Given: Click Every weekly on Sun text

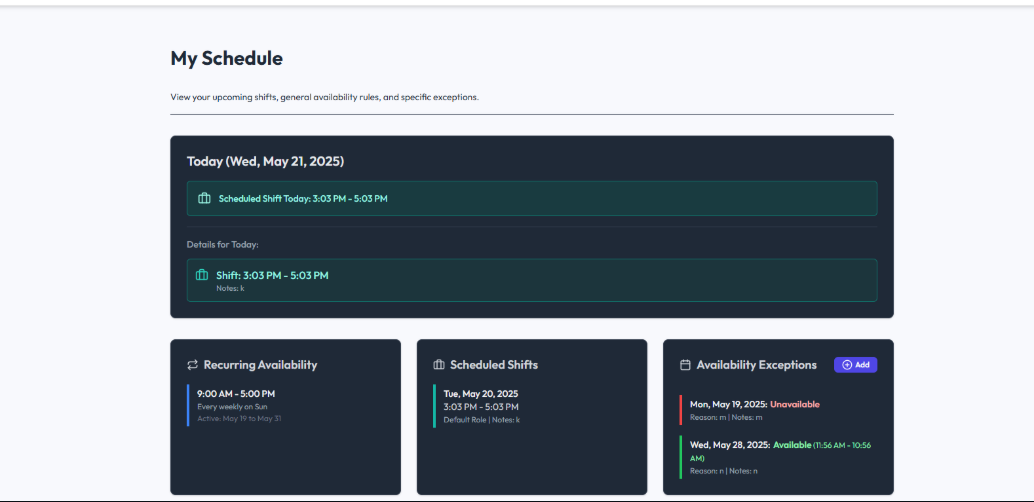Looking at the screenshot, I should (x=232, y=406).
